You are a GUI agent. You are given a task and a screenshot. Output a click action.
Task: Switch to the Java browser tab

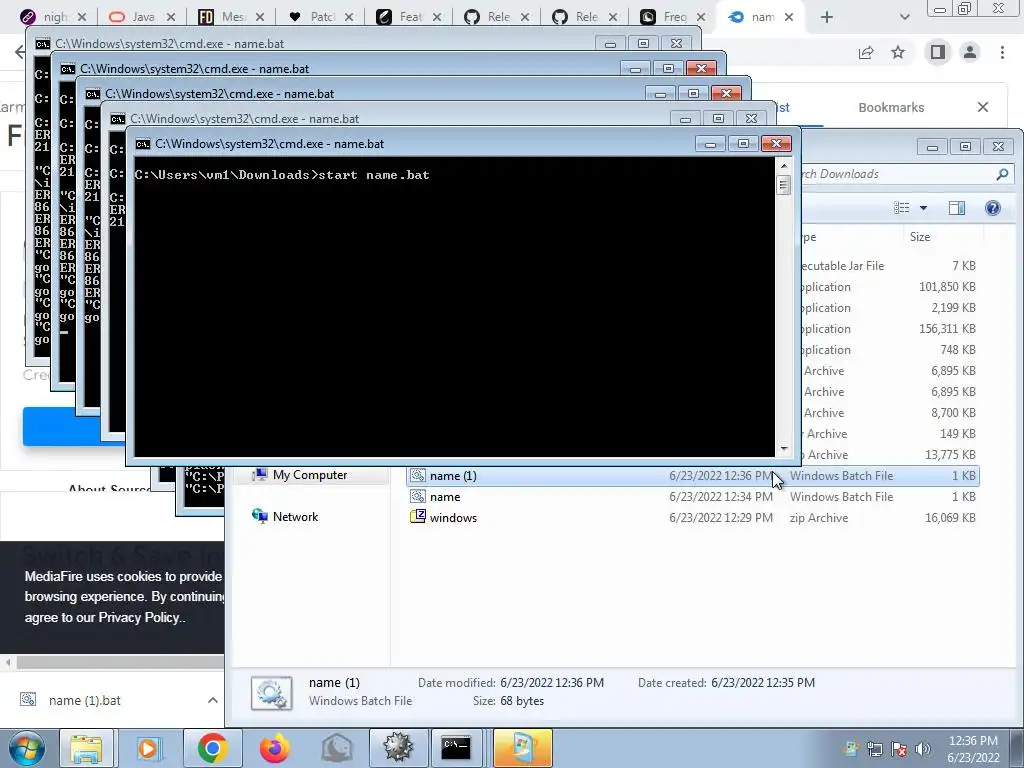(142, 17)
